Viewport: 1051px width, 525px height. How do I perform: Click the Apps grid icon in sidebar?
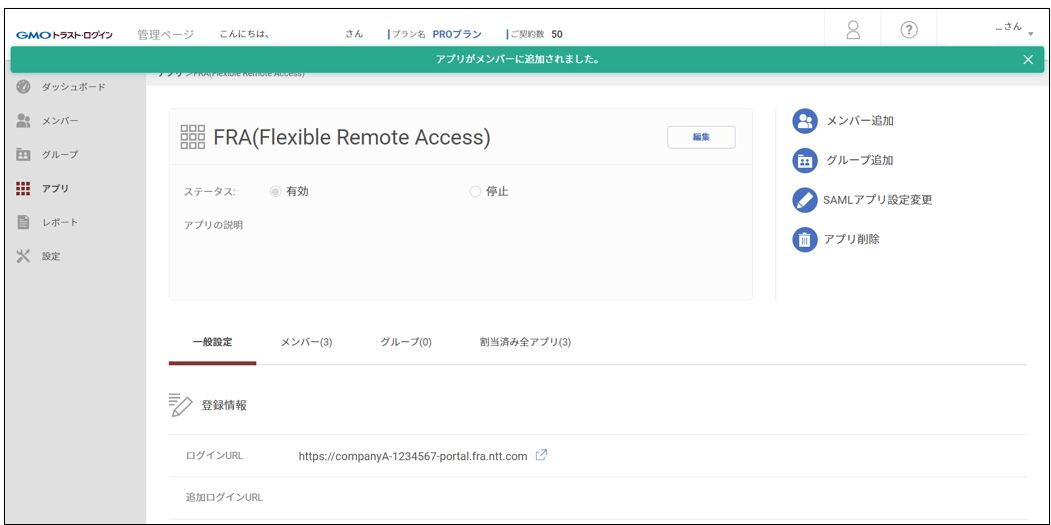tap(23, 188)
